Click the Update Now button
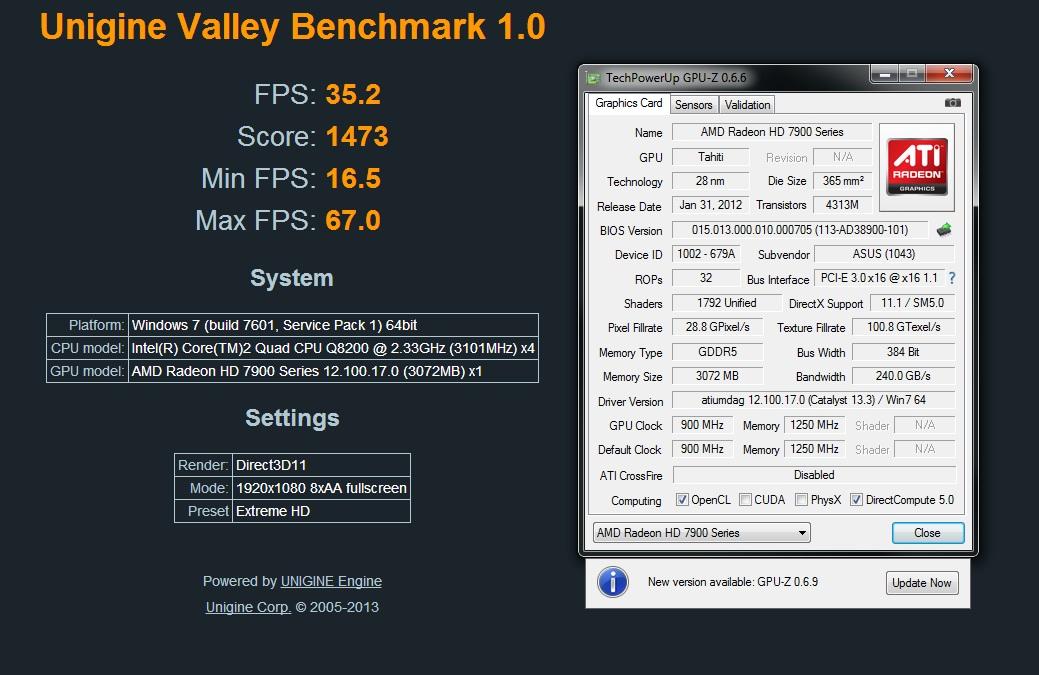1039x675 pixels. pyautogui.click(x=922, y=583)
